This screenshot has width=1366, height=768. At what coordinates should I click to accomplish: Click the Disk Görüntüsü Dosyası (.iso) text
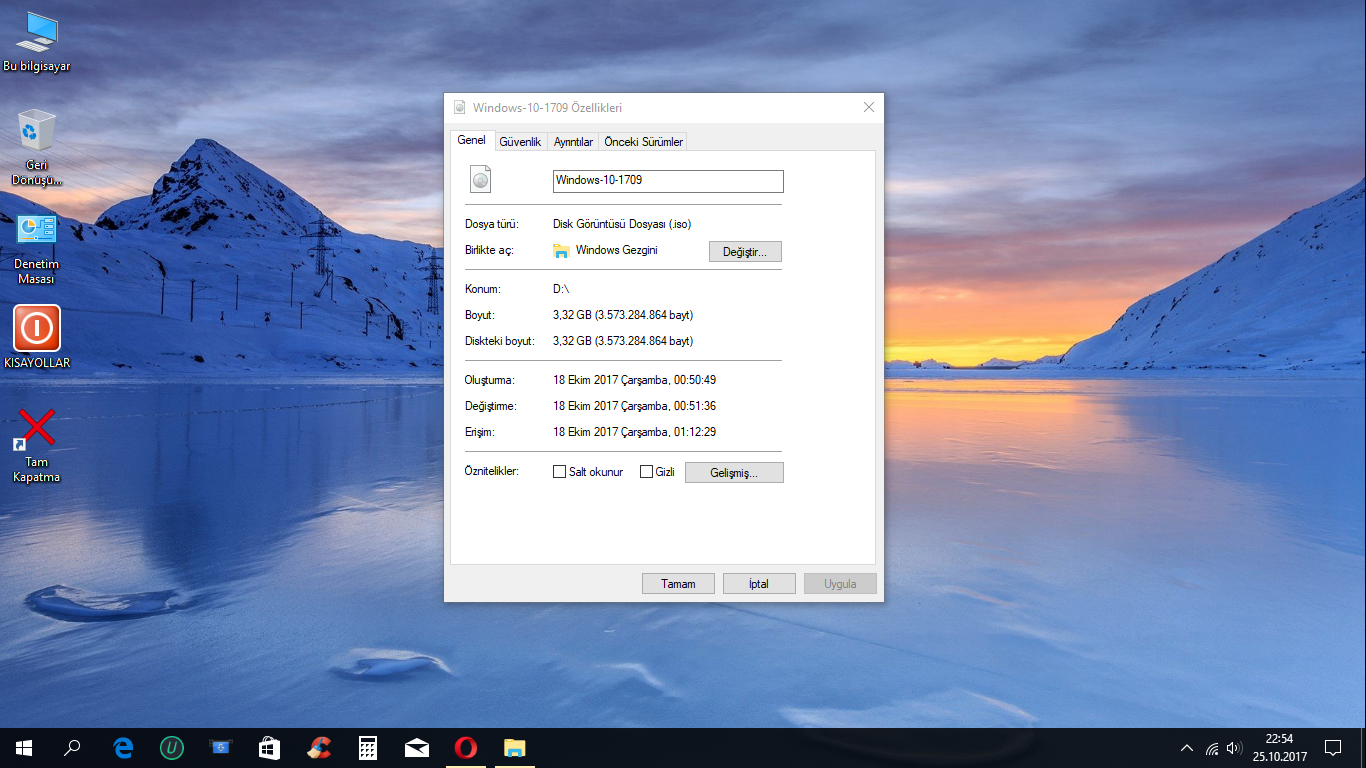pos(622,224)
